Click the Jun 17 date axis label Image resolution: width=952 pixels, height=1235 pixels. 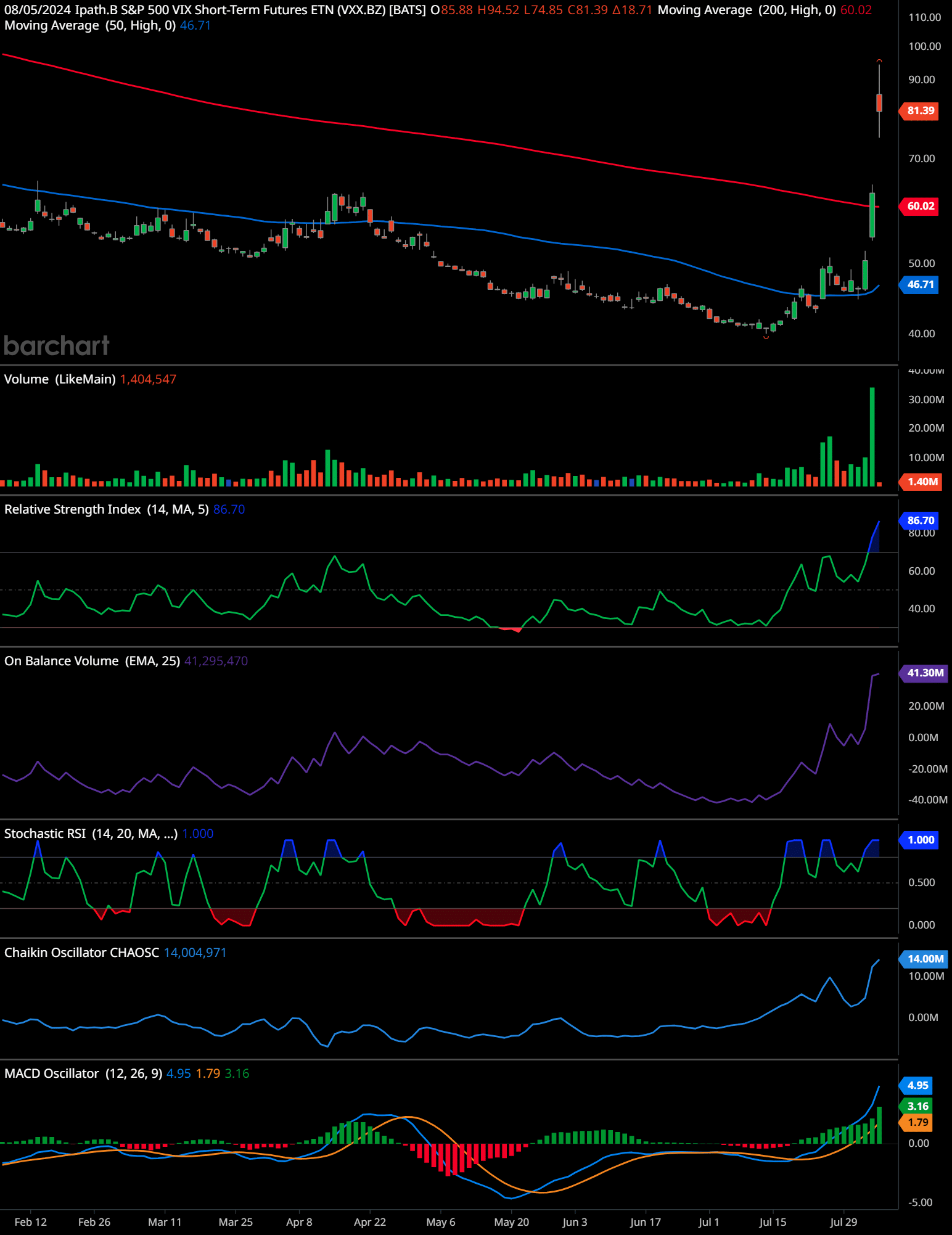click(x=646, y=1222)
